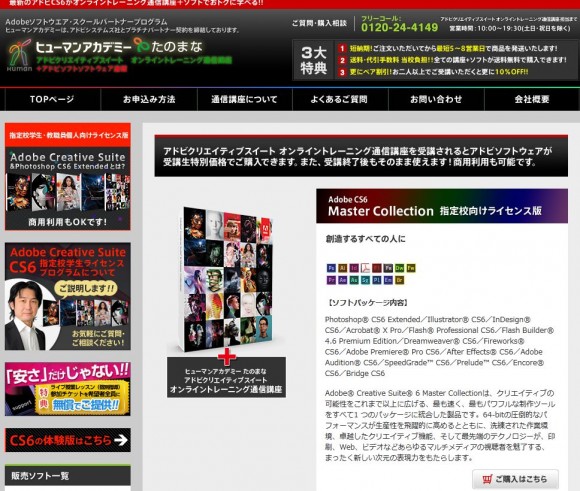
Task: Go to 通信講座について in navigation
Action: [245, 99]
